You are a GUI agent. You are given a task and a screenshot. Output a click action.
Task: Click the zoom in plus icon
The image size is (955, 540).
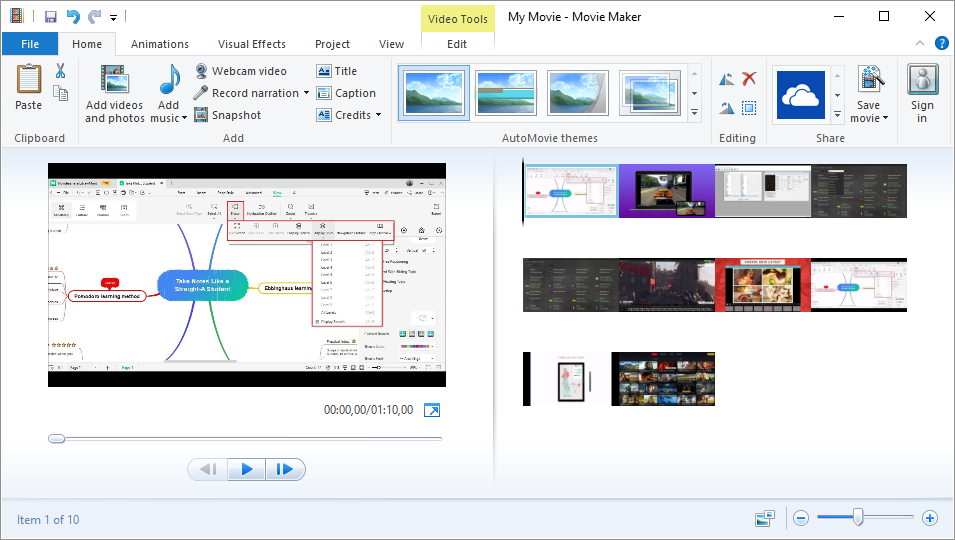point(929,519)
